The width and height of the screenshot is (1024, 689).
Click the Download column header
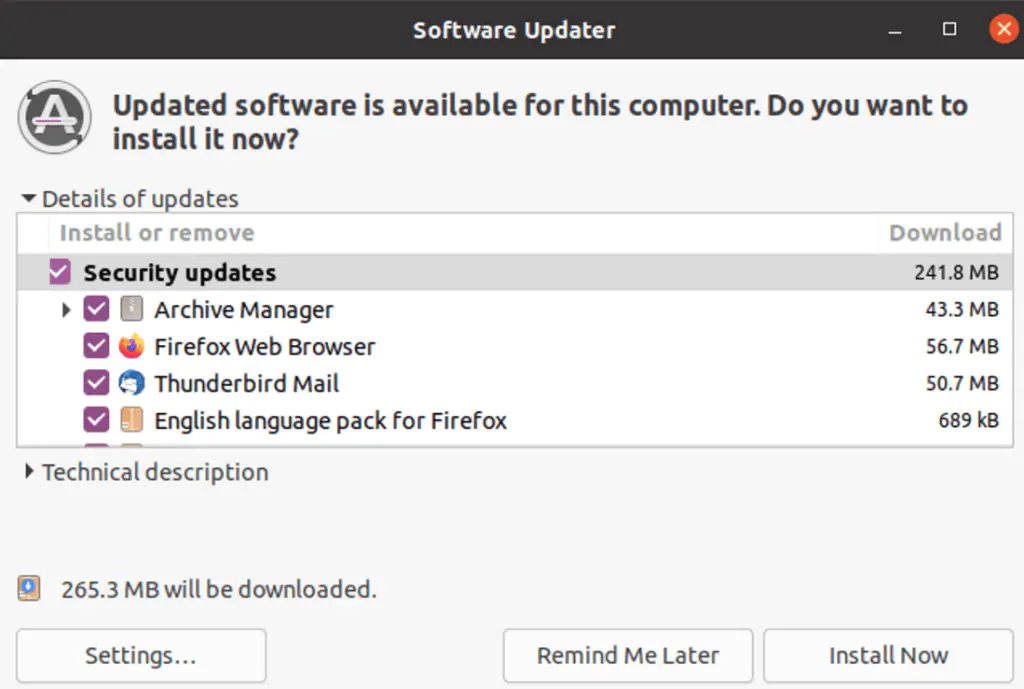945,233
